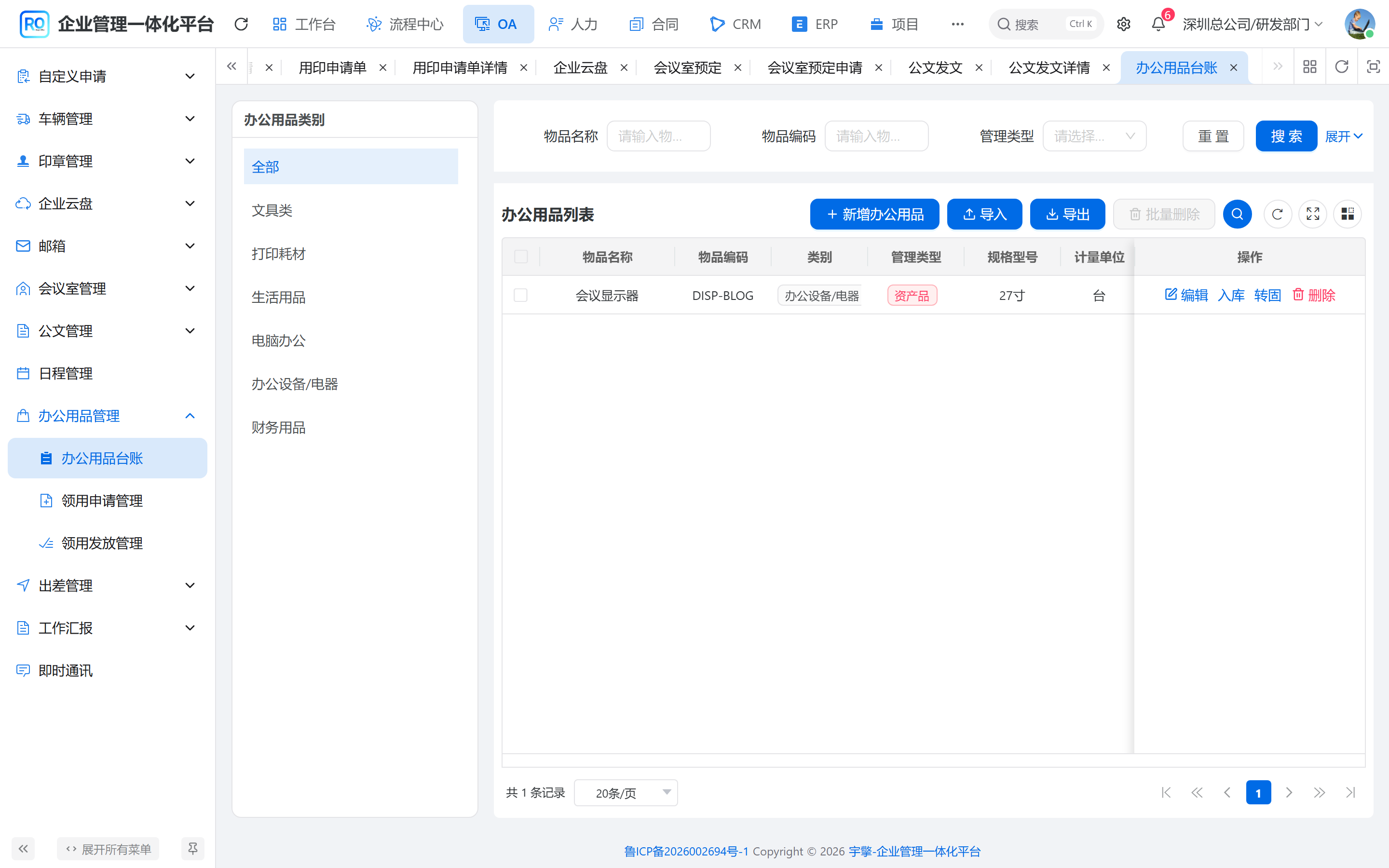Expand 出差管理 sidebar menu
The height and width of the screenshot is (868, 1389).
coord(107,585)
